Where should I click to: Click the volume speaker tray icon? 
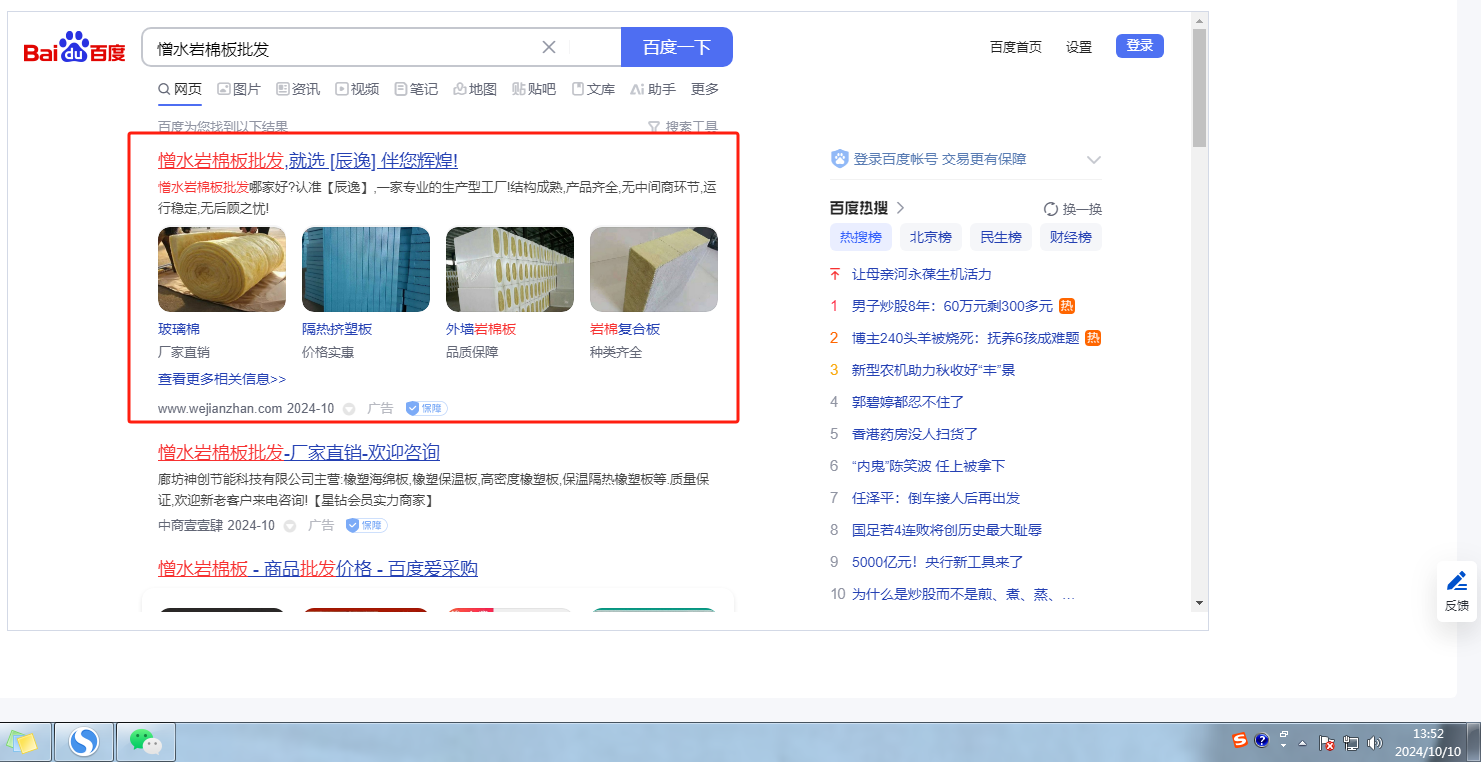(1375, 742)
